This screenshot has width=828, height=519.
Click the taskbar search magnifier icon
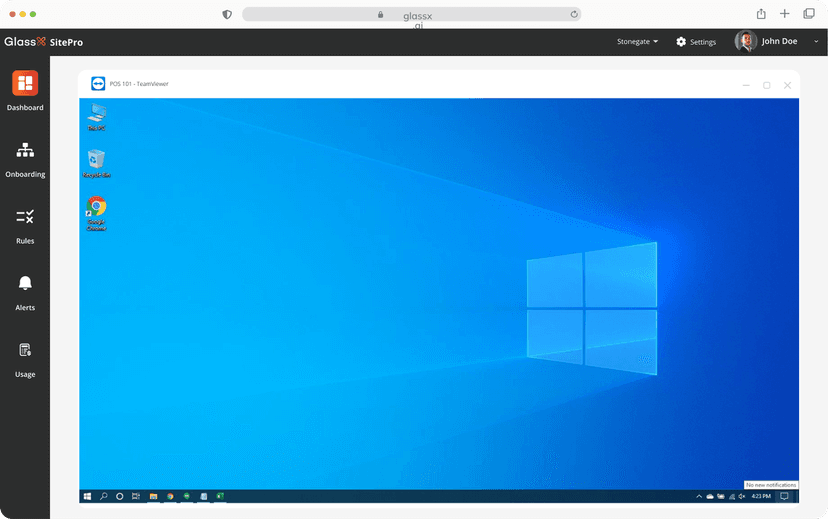point(104,496)
